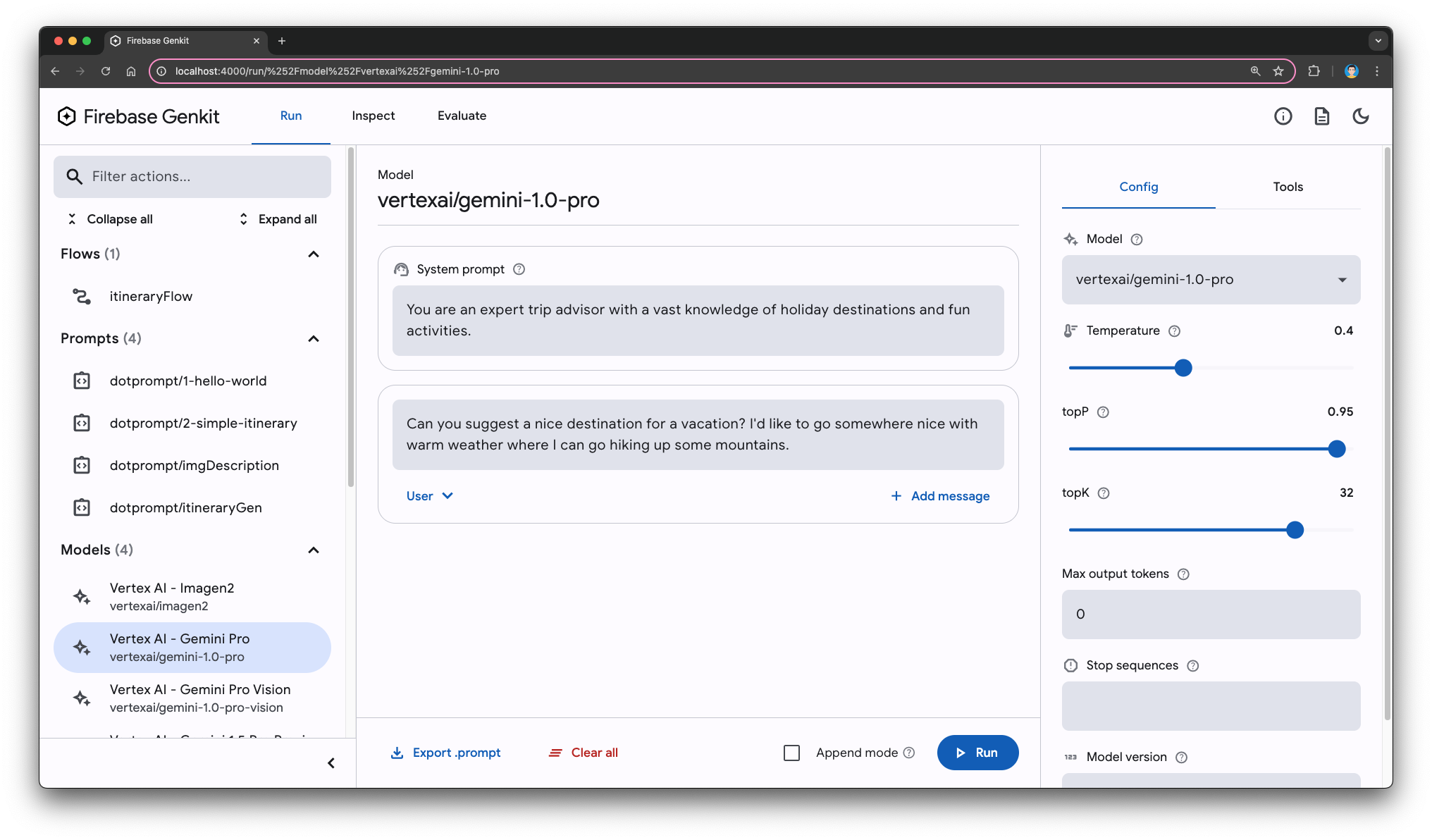Image resolution: width=1432 pixels, height=840 pixels.
Task: Collapse the Prompts section
Action: pos(313,338)
